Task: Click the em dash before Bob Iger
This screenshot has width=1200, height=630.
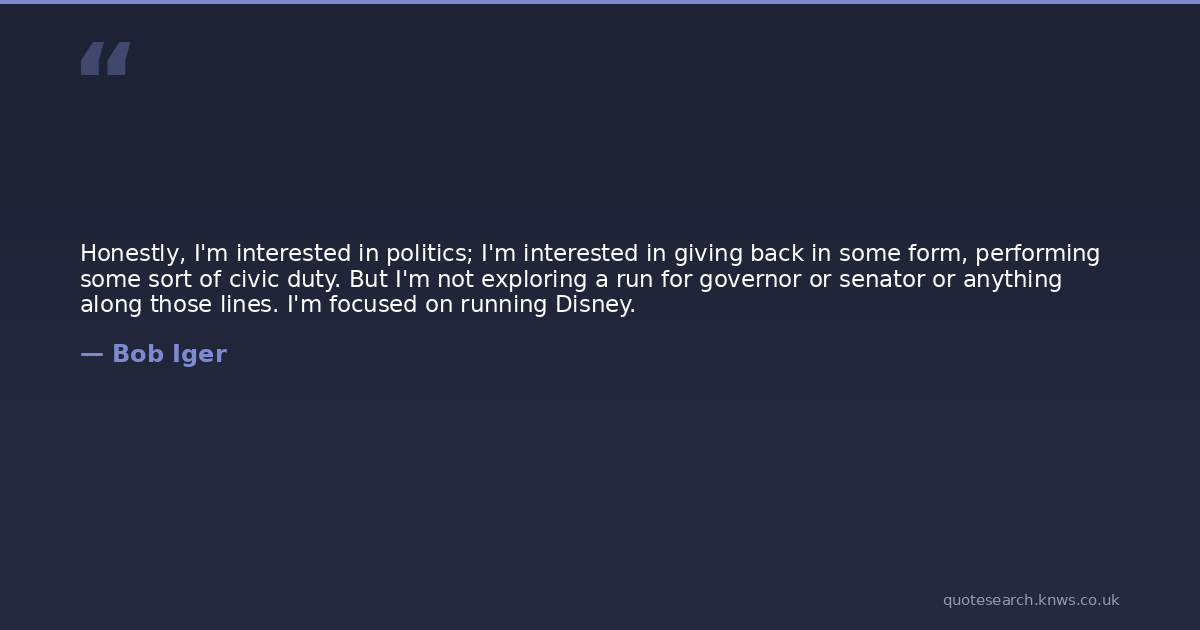Action: coord(91,354)
